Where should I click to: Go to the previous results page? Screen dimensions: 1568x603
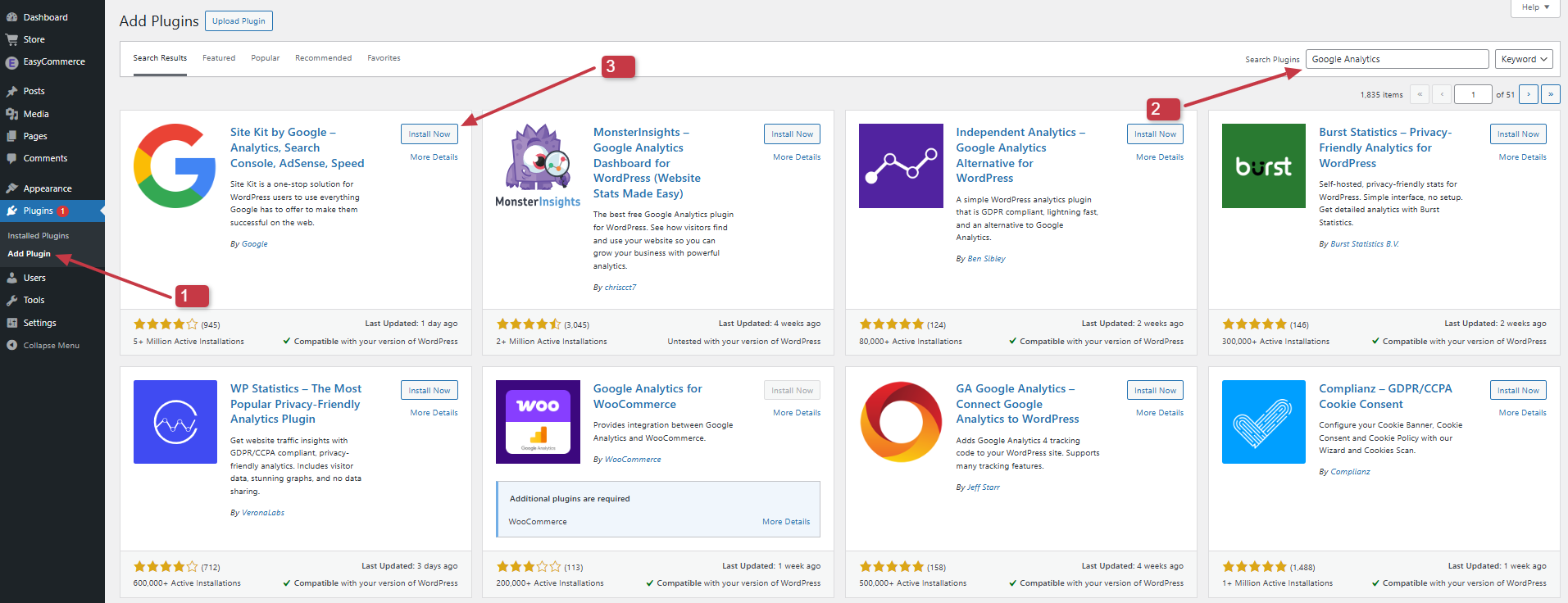(x=1442, y=94)
